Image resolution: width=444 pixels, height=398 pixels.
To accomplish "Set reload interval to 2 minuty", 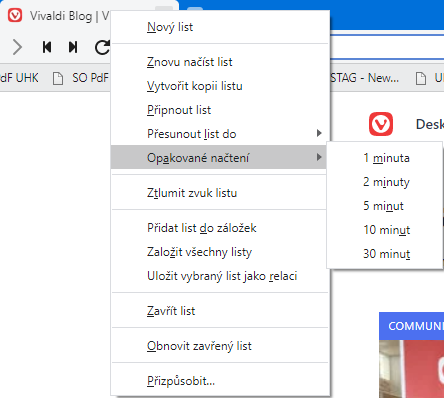I will (x=385, y=182).
